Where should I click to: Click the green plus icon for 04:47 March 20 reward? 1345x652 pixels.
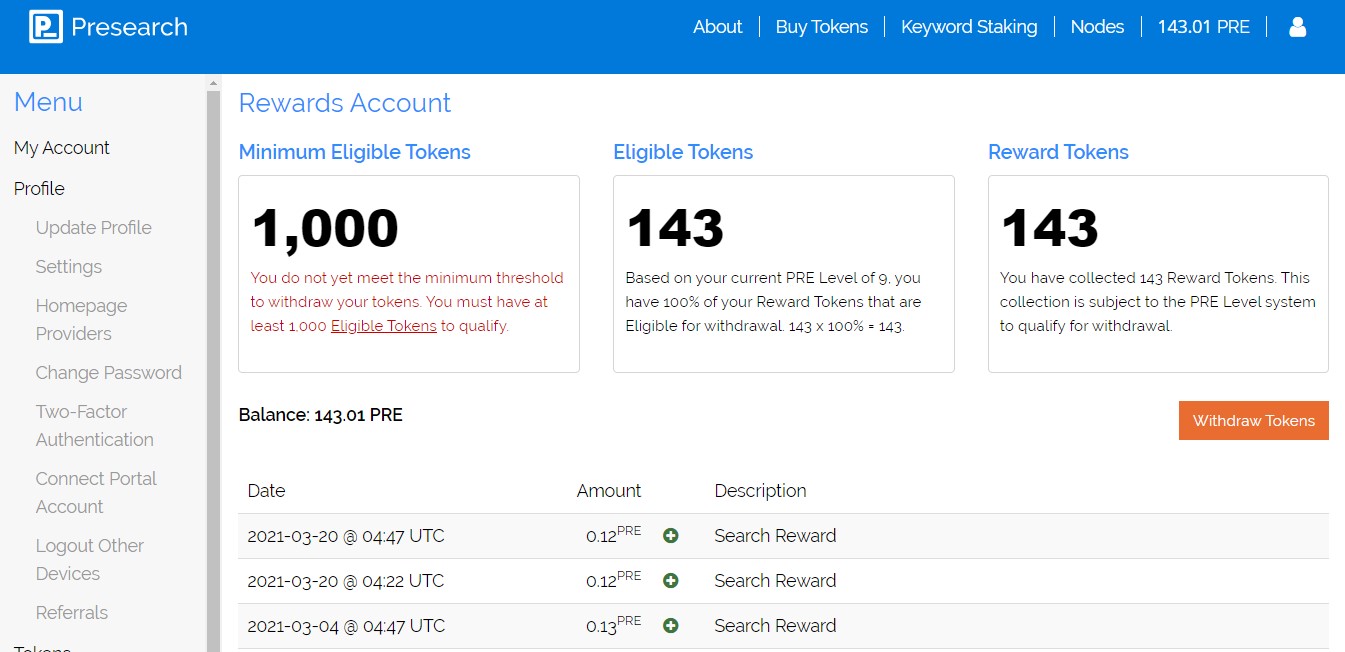671,536
